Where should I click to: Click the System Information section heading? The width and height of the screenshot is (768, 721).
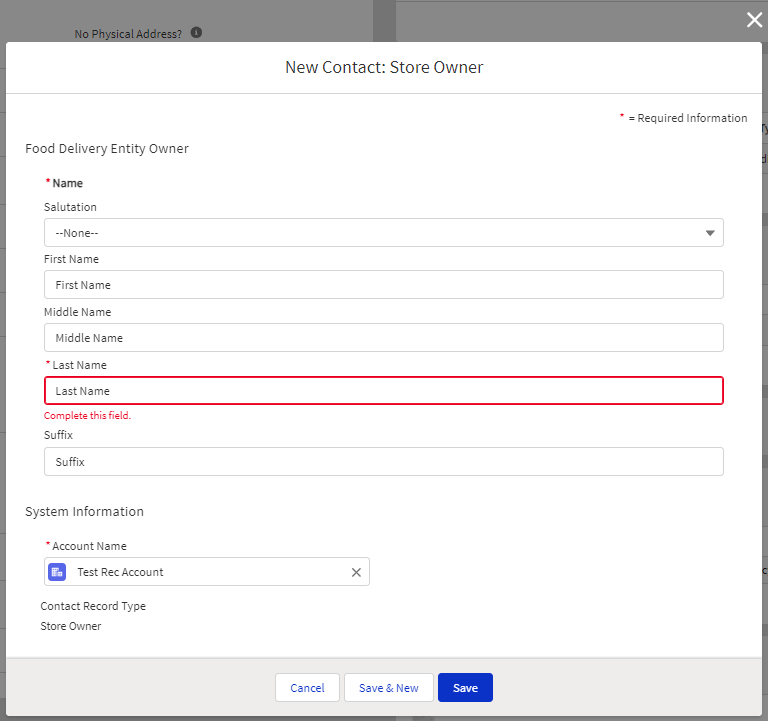tap(84, 512)
